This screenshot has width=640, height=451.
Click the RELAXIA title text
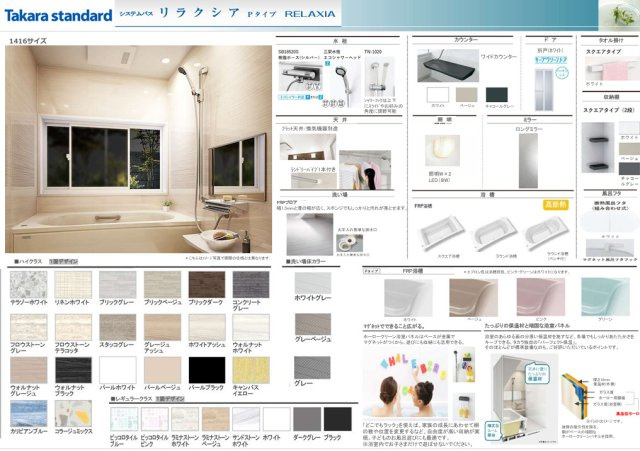(x=310, y=14)
